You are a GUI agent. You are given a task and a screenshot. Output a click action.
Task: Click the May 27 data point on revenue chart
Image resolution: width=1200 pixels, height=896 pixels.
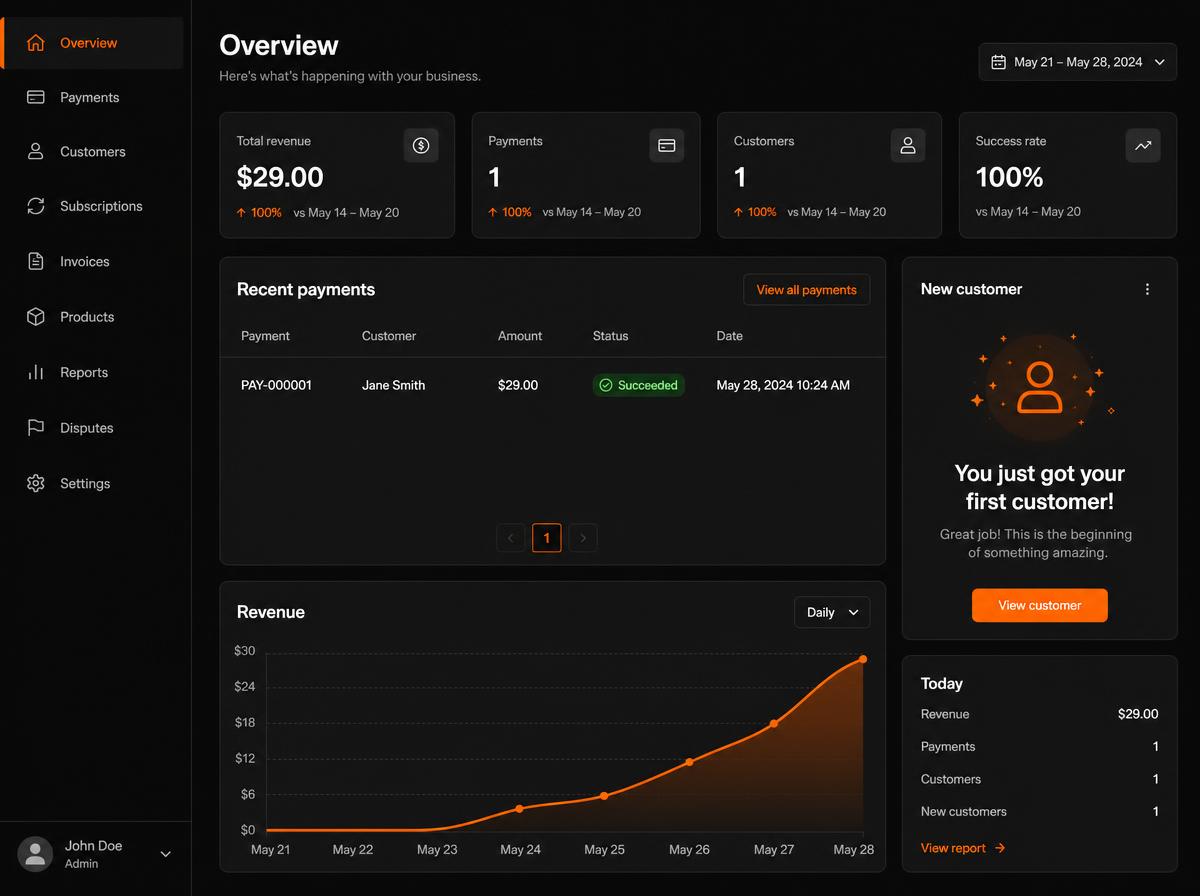click(773, 724)
